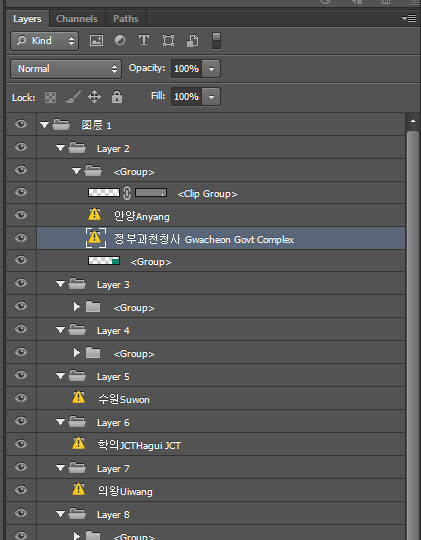Screen dimensions: 421x540
Task: Lock transparent pixels icon
Action: [x=50, y=97]
